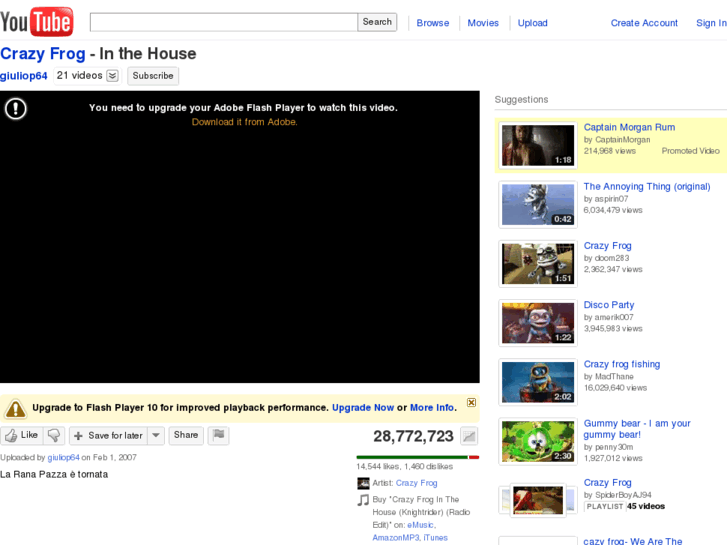Click the Artist Crazy Frog link
This screenshot has height=545, width=727.
416,483
